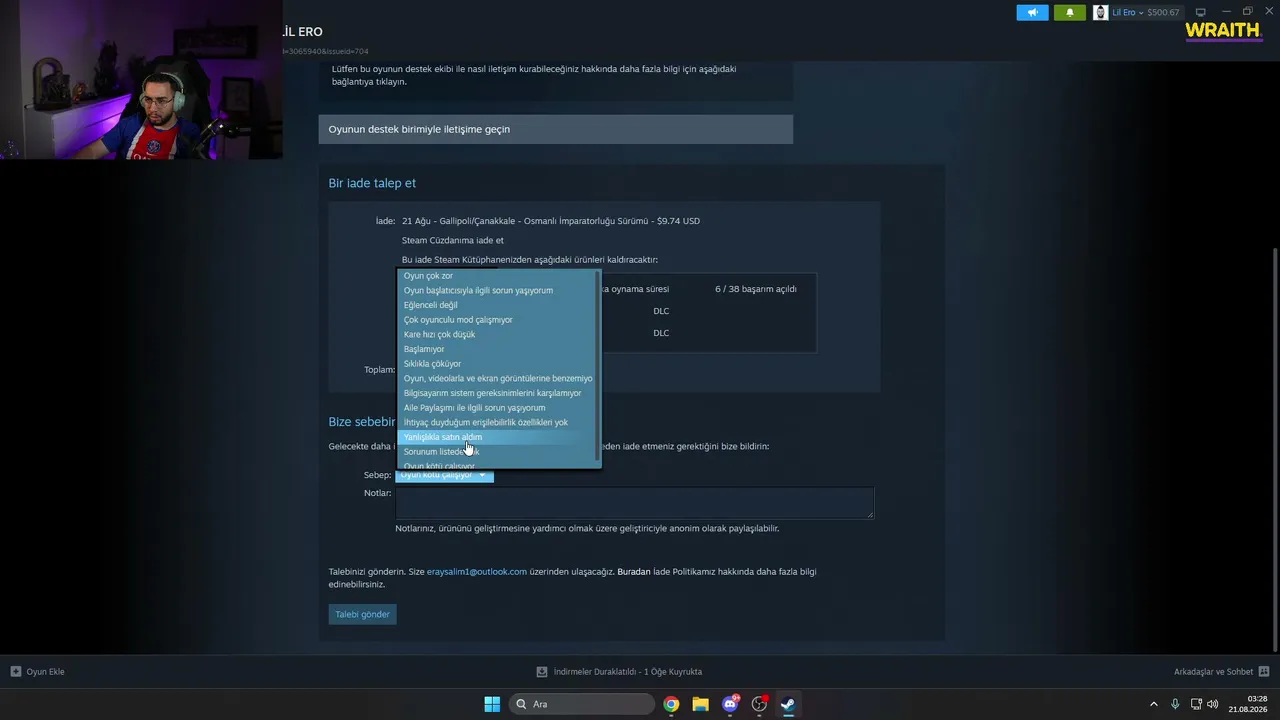This screenshot has height=720, width=1280.
Task: Click the Oyun Ekle plus icon
Action: (16, 672)
